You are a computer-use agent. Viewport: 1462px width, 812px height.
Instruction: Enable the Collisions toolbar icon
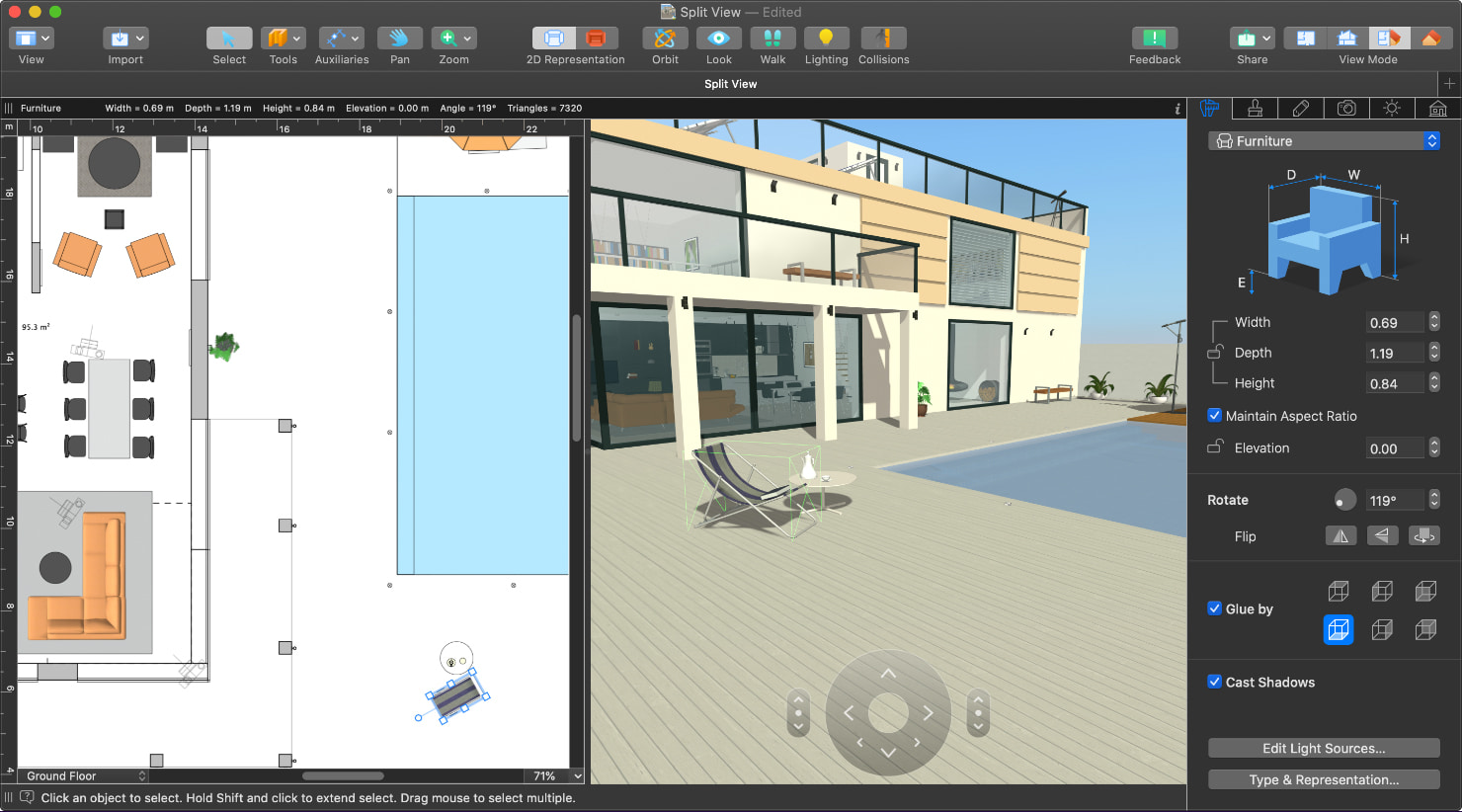882,38
